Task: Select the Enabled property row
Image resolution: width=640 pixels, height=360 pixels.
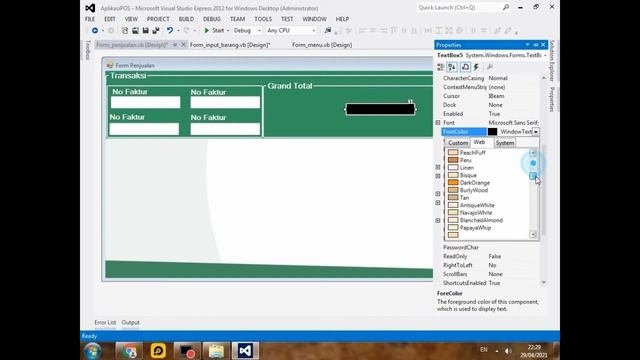Action: 490,114
